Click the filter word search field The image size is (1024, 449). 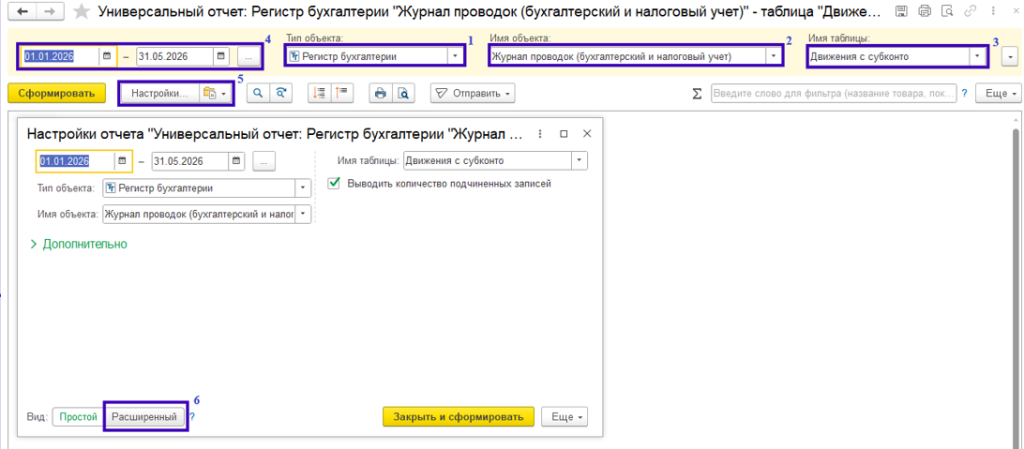click(x=834, y=94)
